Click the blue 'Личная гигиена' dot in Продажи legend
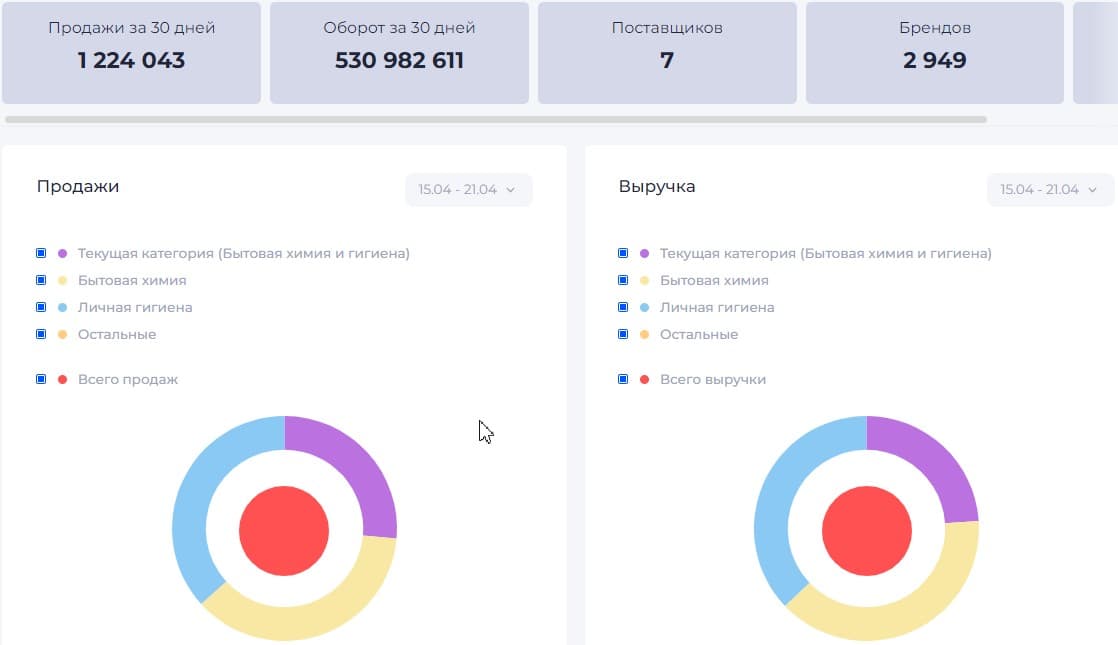 pyautogui.click(x=62, y=307)
